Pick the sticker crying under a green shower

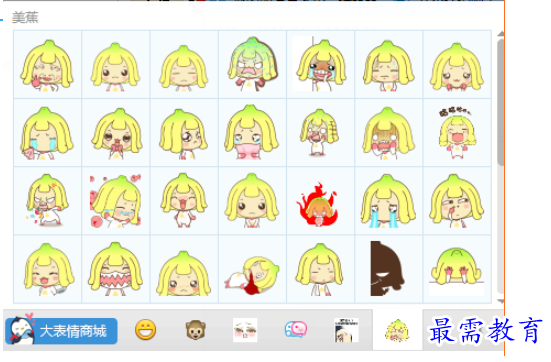pyautogui.click(x=252, y=64)
